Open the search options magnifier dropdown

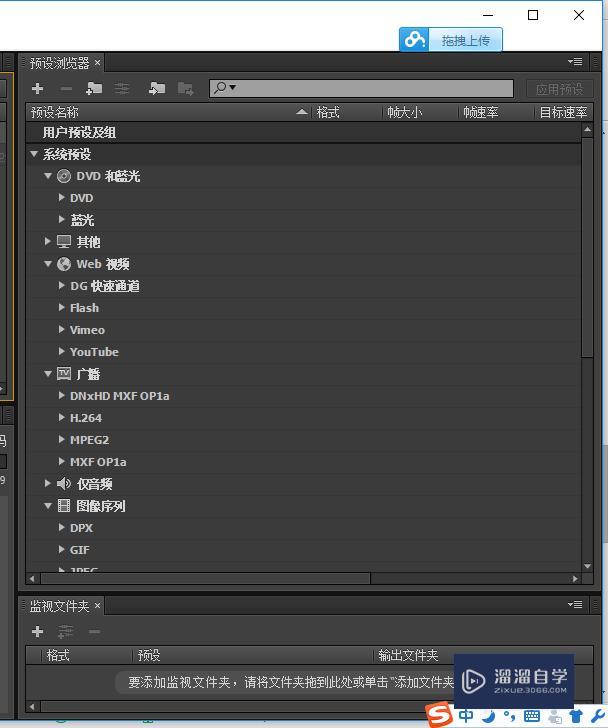[226, 87]
